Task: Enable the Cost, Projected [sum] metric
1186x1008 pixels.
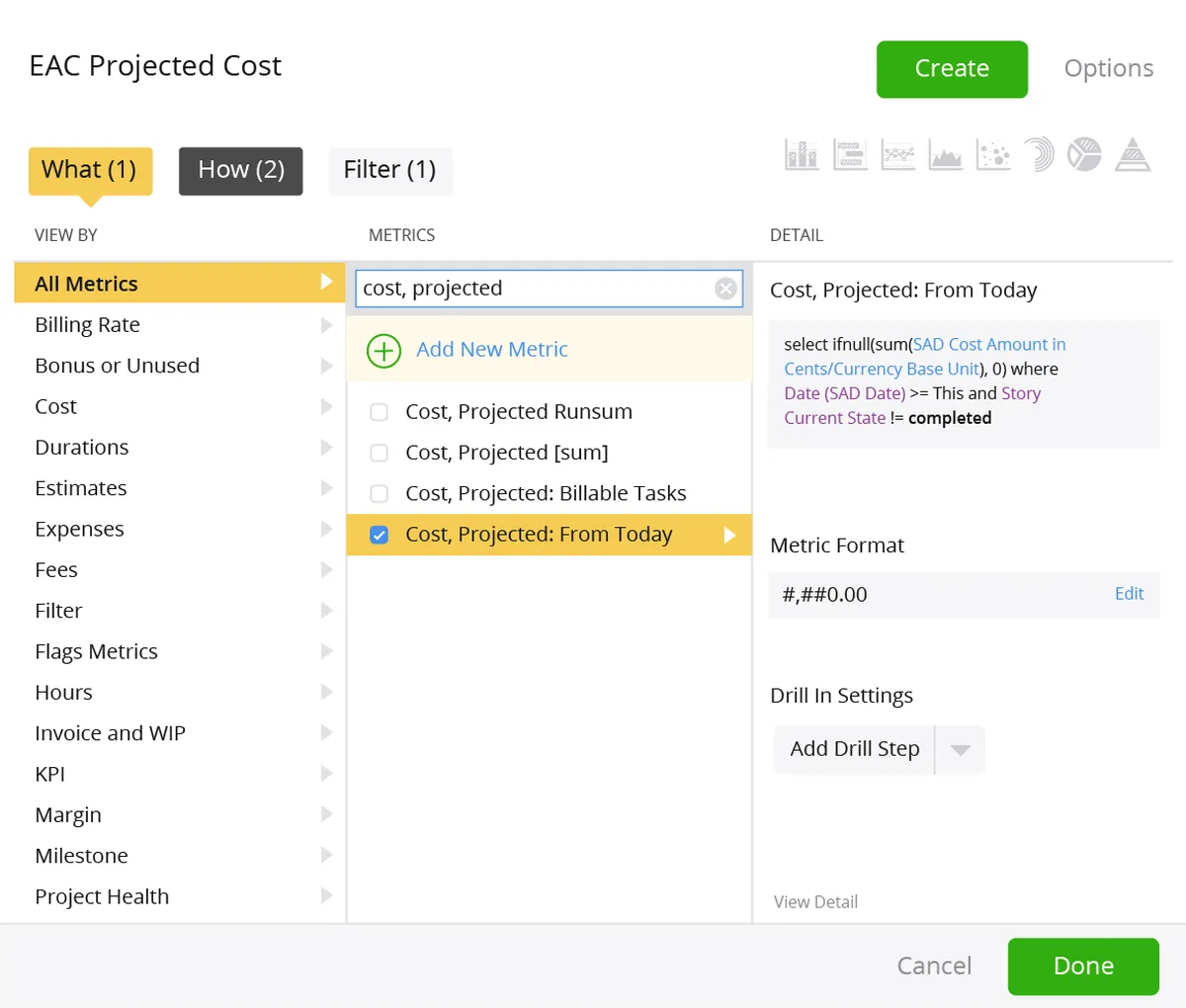Action: tap(379, 453)
